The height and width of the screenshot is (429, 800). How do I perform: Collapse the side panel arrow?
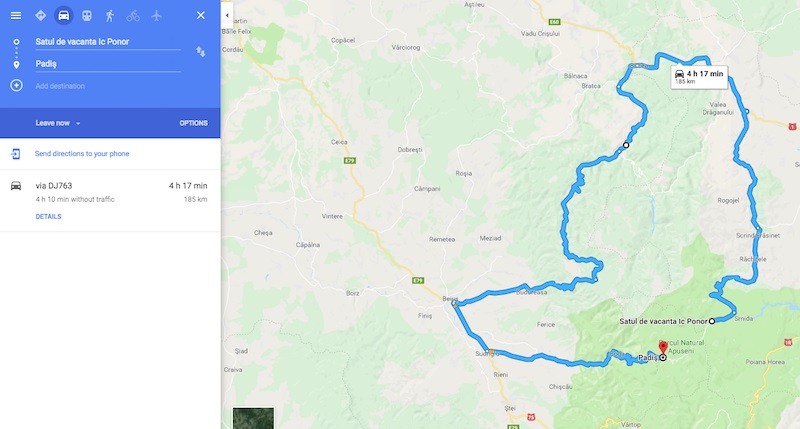(x=227, y=15)
